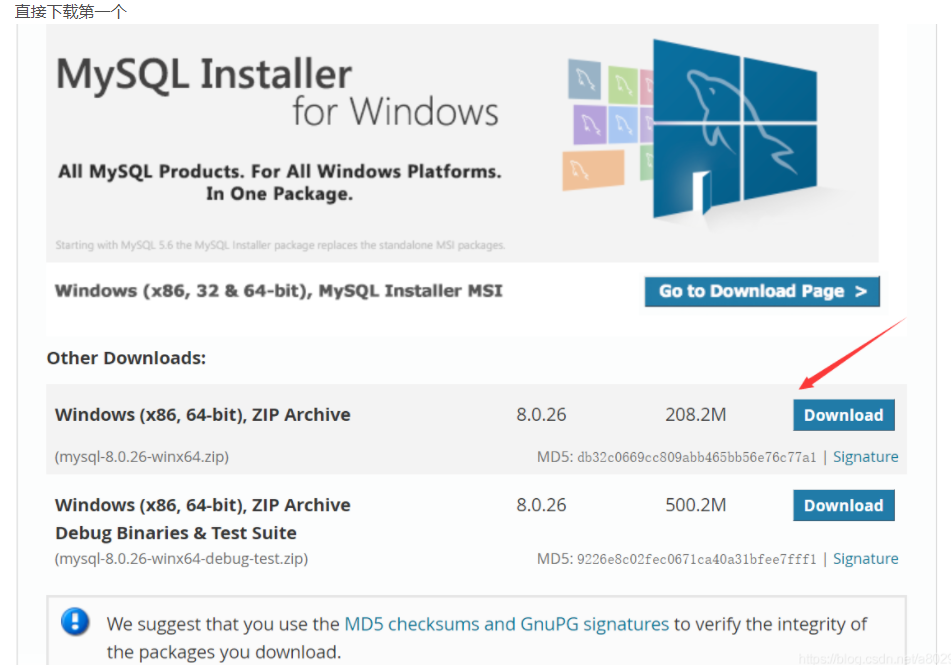Click the top light-green dolphin tile
951x665 pixels.
pyautogui.click(x=623, y=82)
